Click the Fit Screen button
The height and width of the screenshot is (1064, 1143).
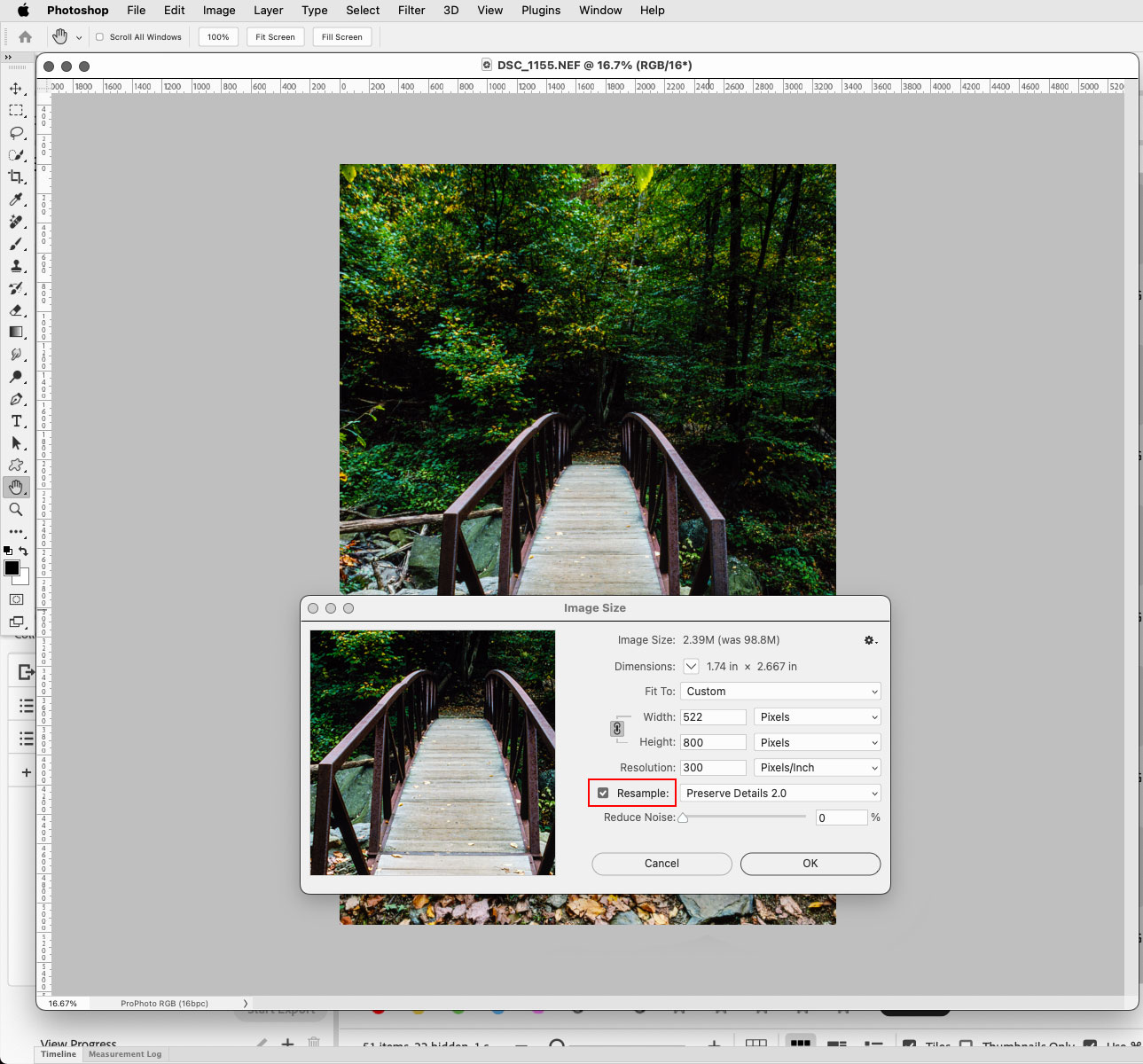tap(275, 36)
